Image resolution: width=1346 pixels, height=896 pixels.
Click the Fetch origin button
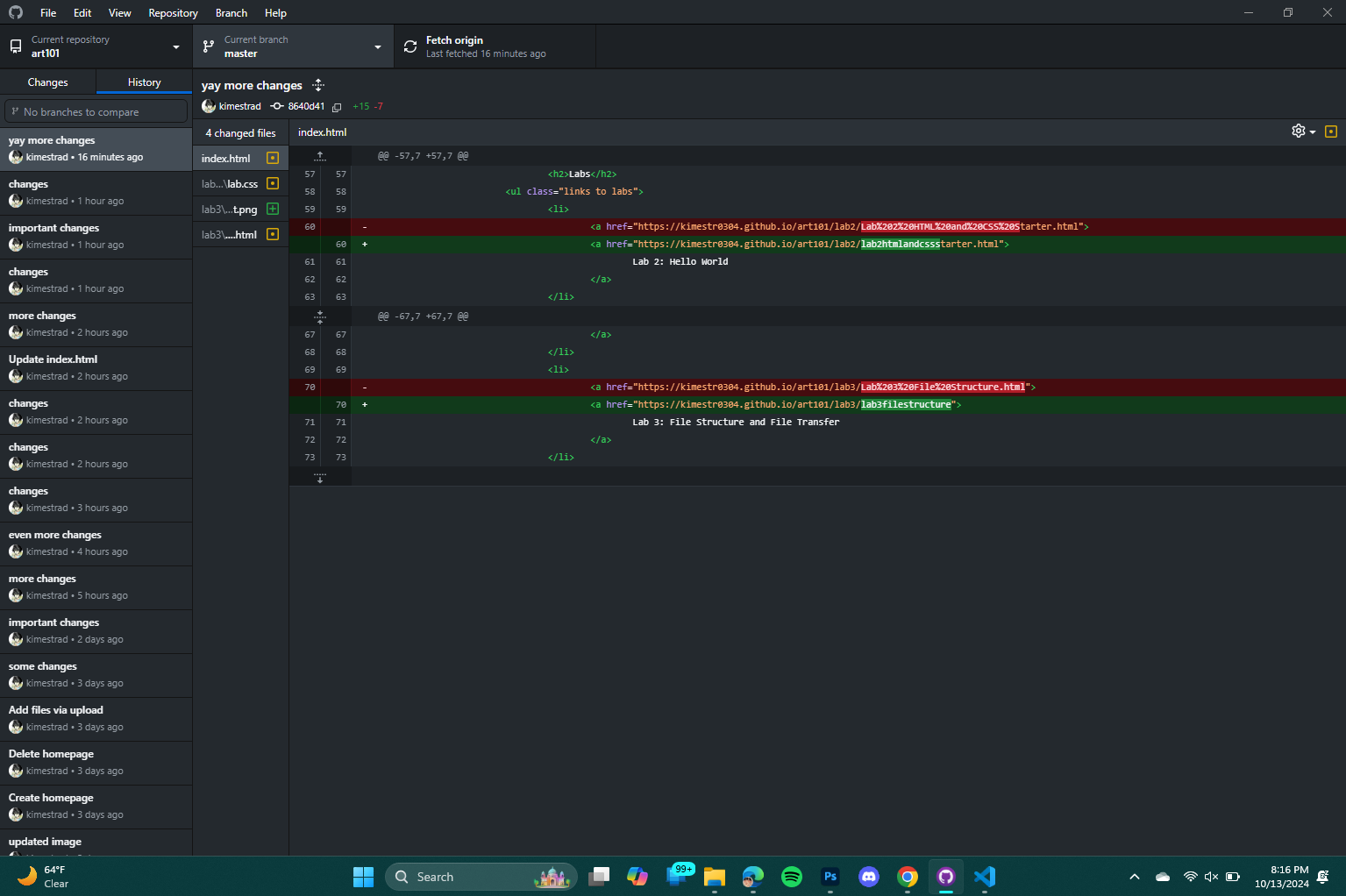pos(494,46)
